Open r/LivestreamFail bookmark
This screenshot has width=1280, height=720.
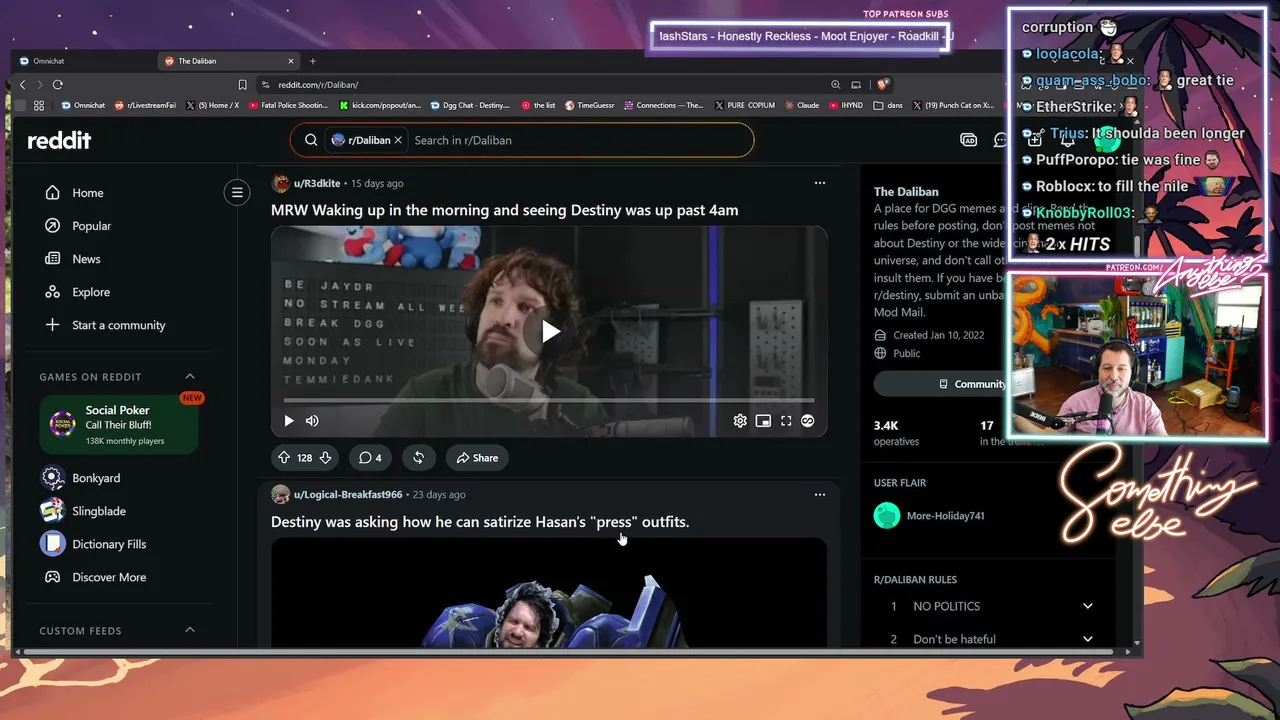coord(145,105)
